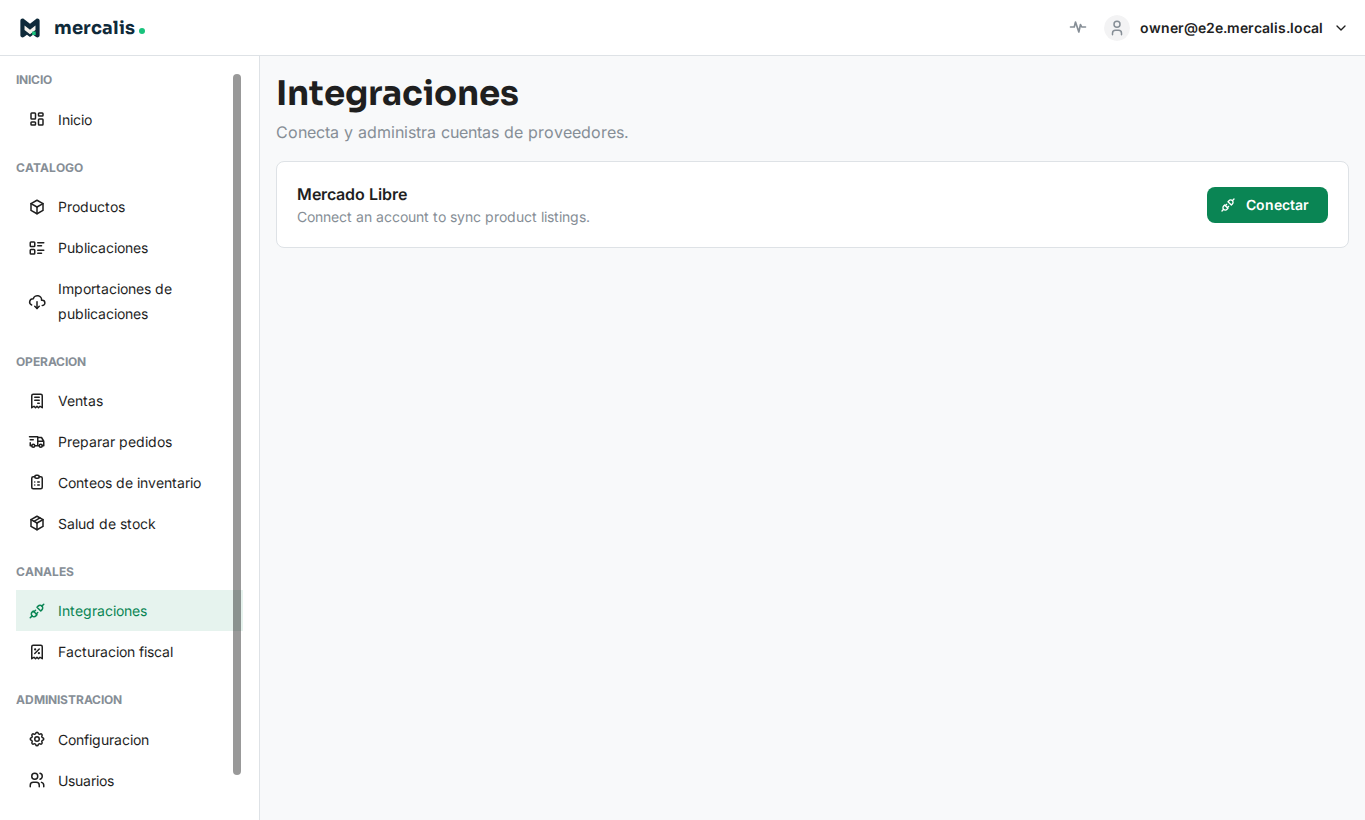Click the Mercalis logo icon
The width and height of the screenshot is (1365, 820).
[30, 28]
